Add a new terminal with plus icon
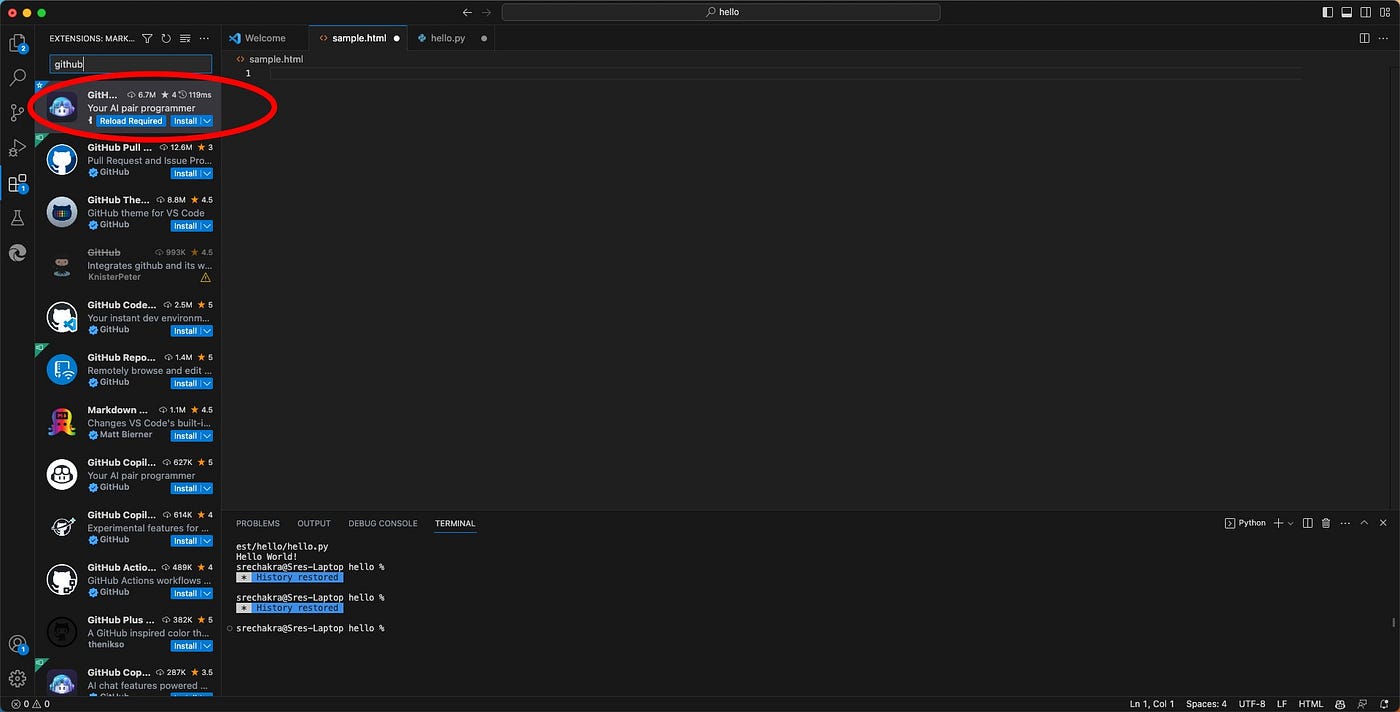This screenshot has width=1400, height=712. click(1278, 523)
